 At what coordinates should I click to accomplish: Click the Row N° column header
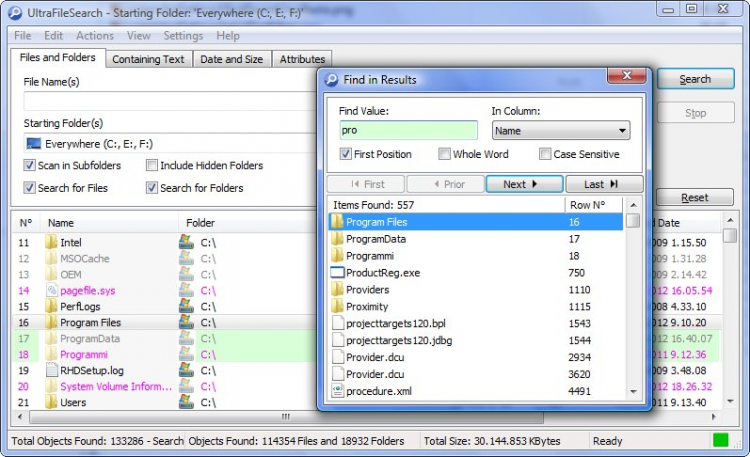pyautogui.click(x=594, y=205)
